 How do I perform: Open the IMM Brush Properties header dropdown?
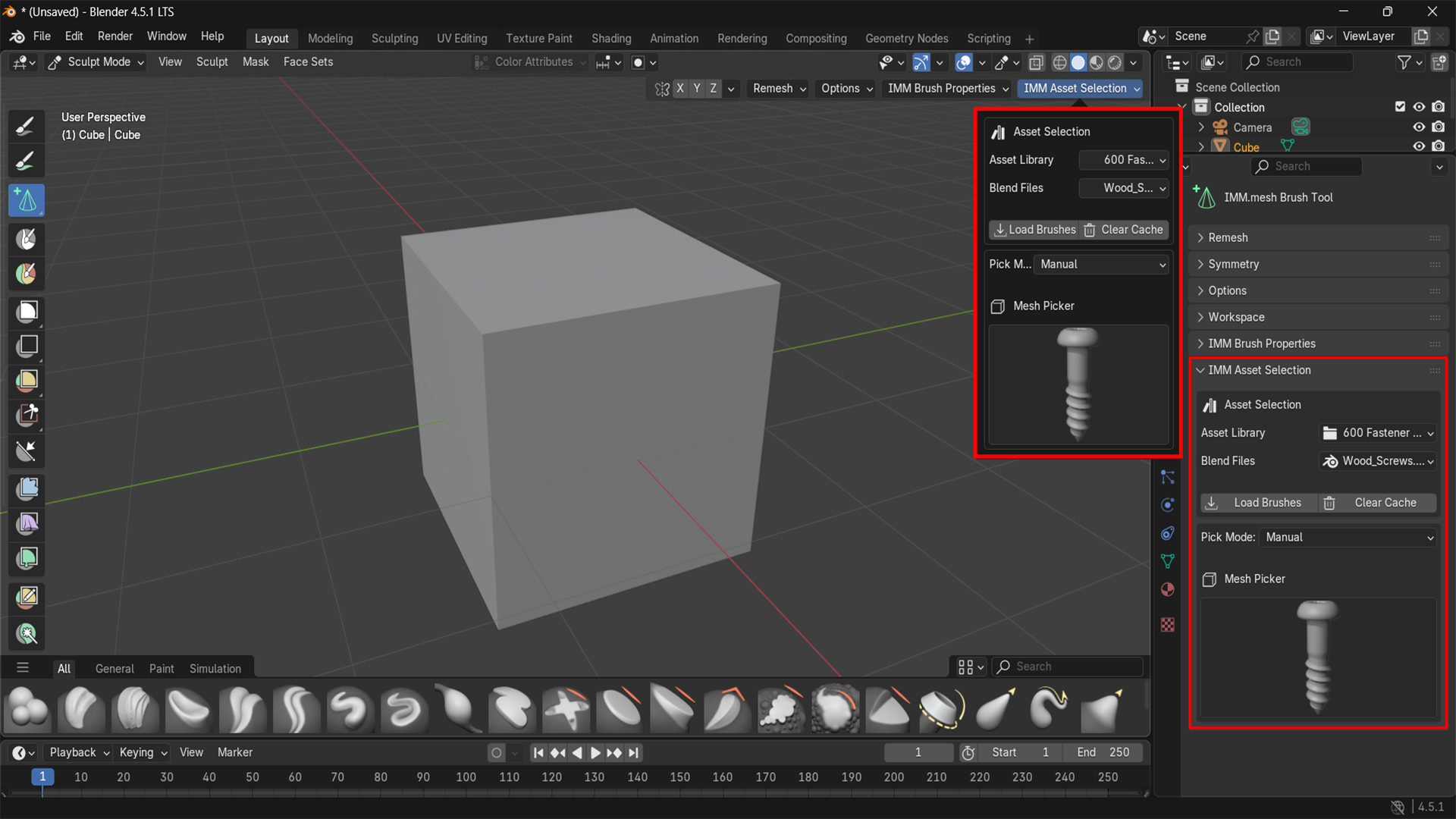point(948,88)
